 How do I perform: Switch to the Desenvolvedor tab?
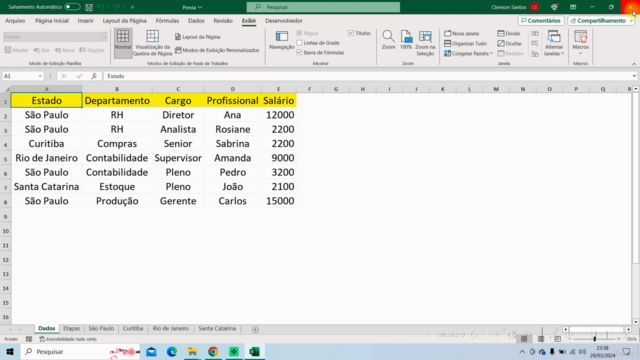(284, 21)
